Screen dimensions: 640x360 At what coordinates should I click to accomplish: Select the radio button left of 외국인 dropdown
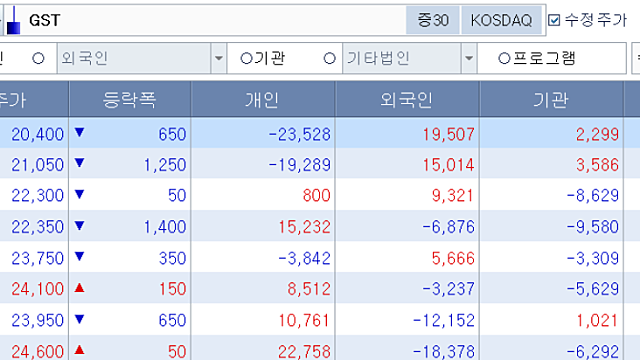point(38,58)
